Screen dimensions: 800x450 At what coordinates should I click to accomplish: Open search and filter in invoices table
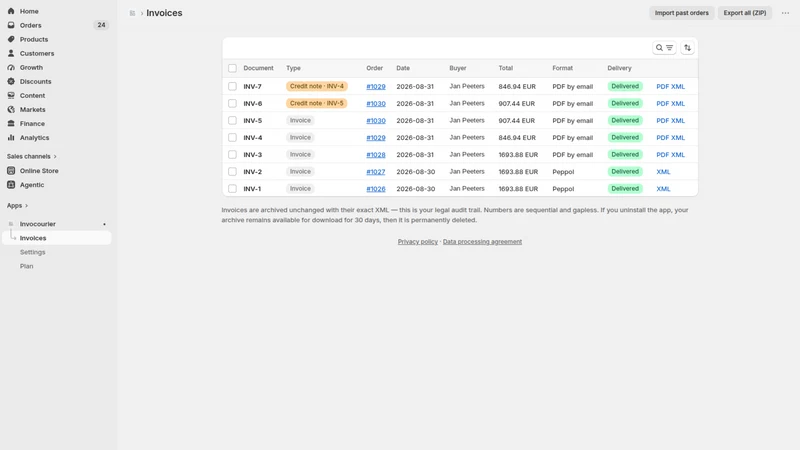tap(664, 47)
